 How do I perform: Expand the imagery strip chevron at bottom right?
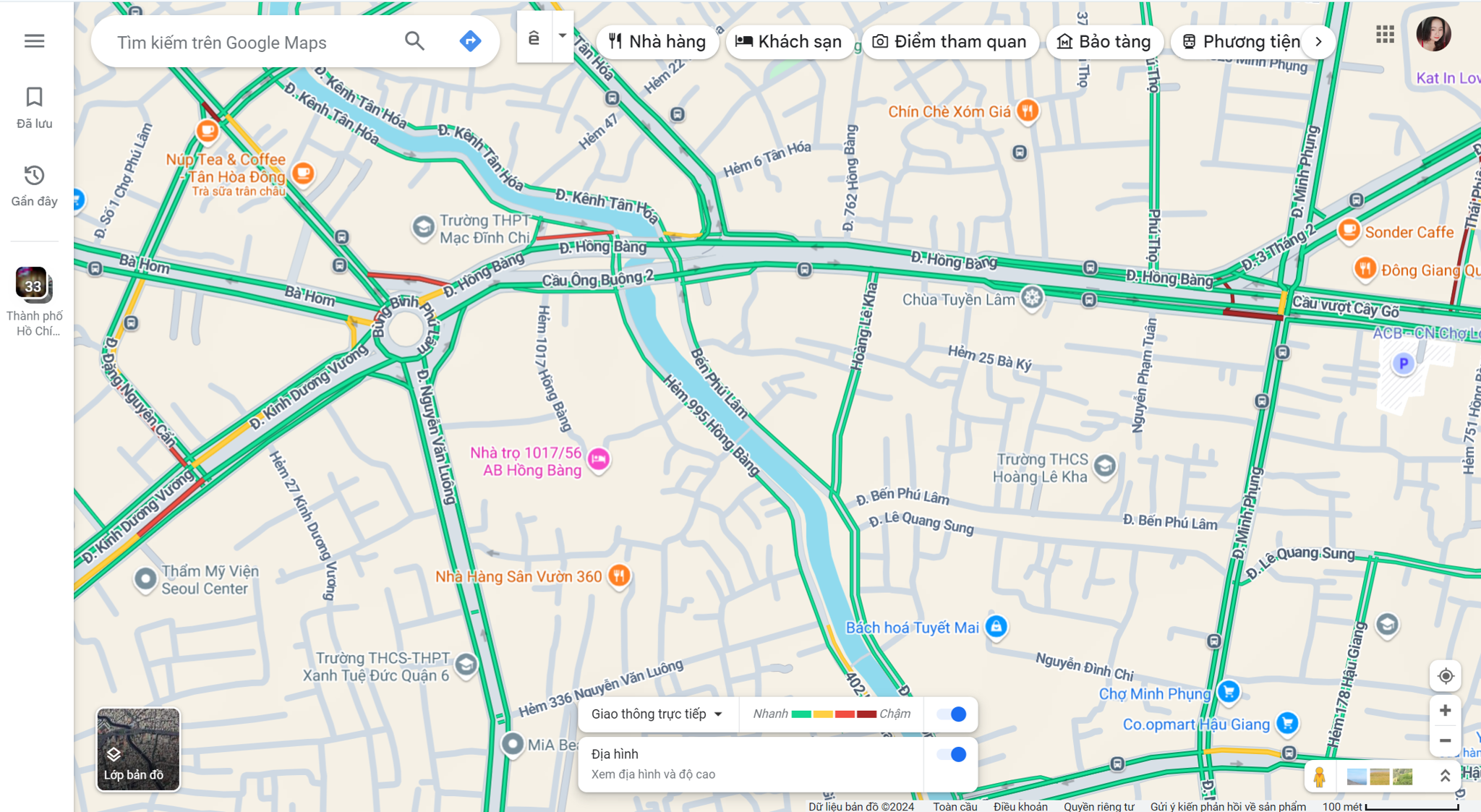(1445, 776)
